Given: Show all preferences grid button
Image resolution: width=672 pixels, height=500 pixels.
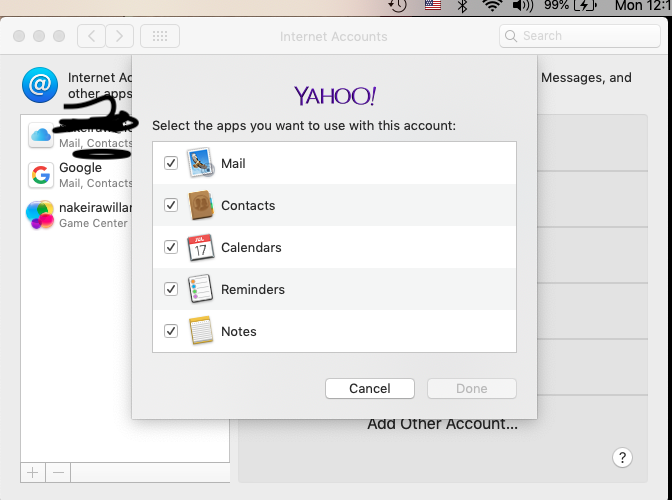Looking at the screenshot, I should point(160,36).
